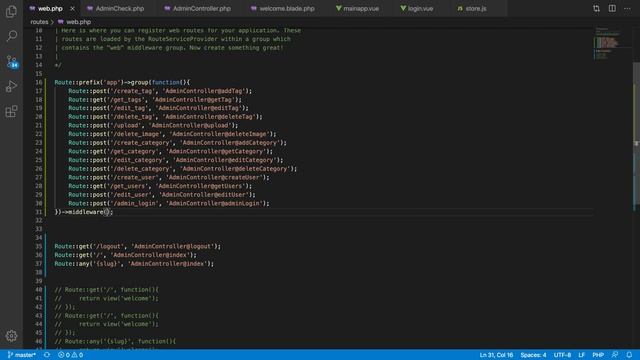Image resolution: width=640 pixels, height=360 pixels.
Task: Click the '/edit_user' route string
Action: click(131, 195)
